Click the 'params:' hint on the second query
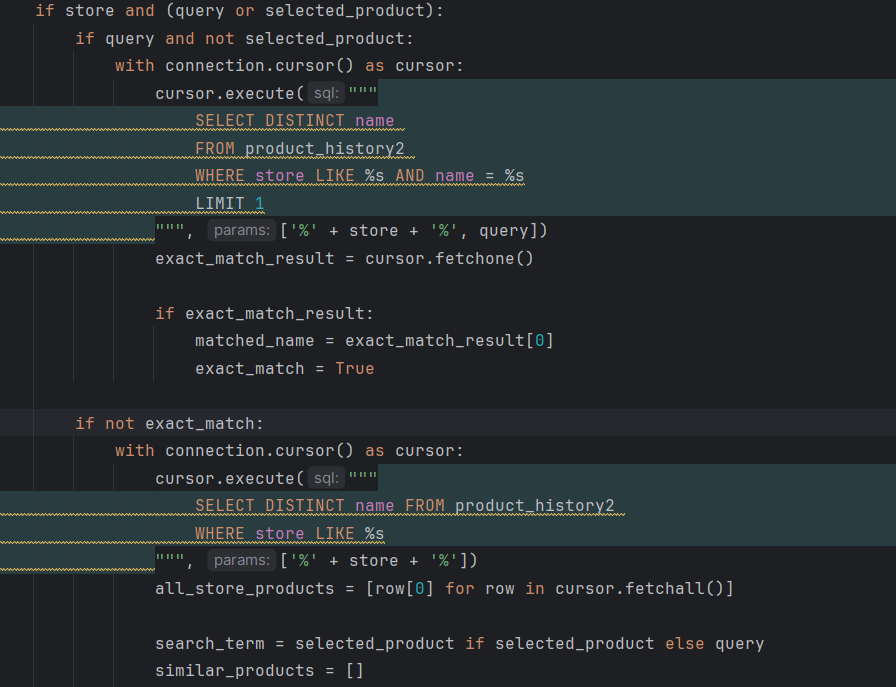 (x=240, y=560)
